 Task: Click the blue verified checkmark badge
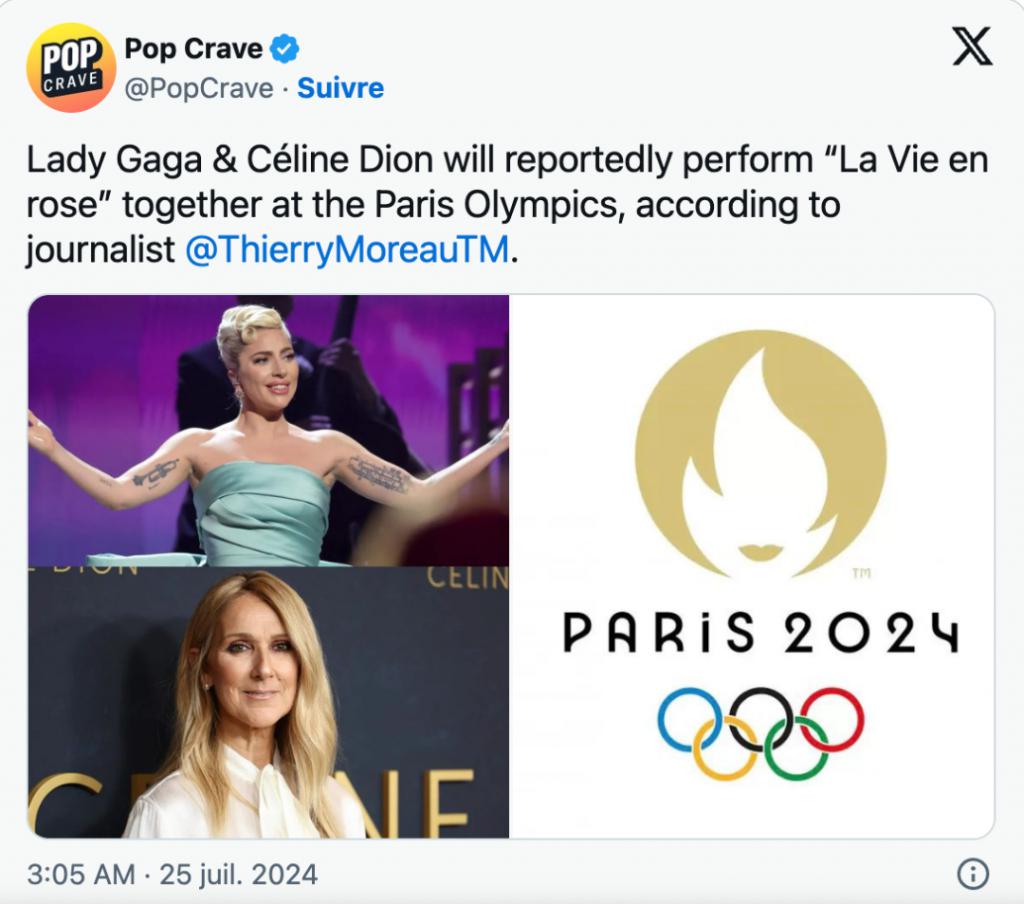(286, 48)
